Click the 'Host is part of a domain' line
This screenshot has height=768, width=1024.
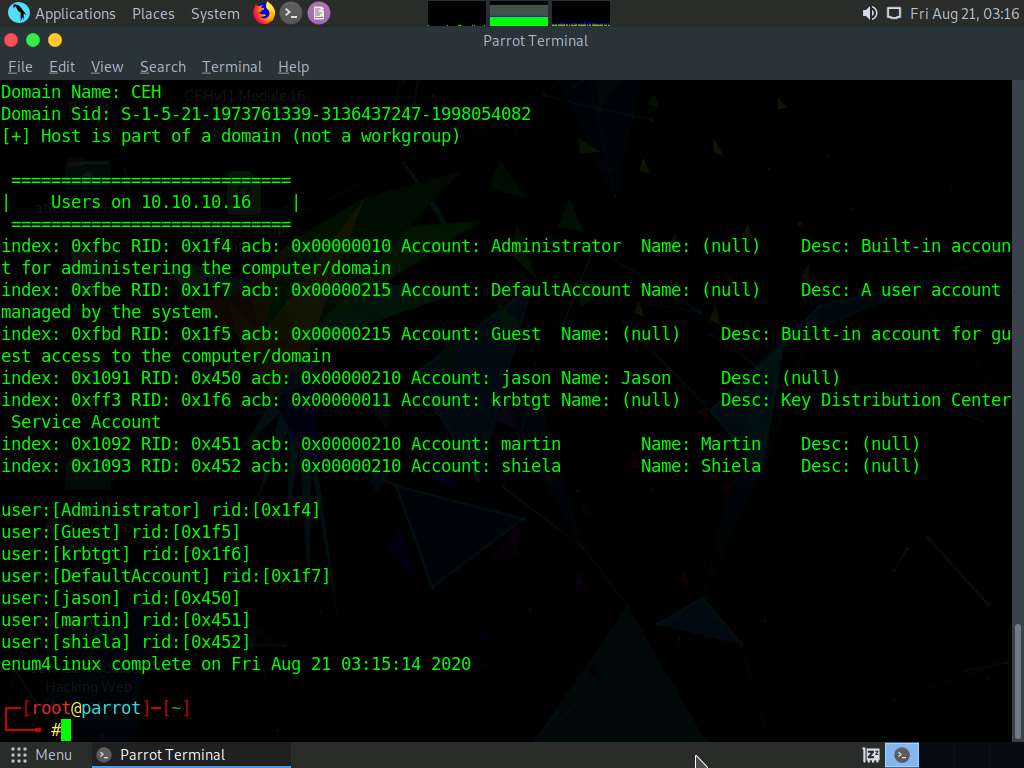pos(231,136)
